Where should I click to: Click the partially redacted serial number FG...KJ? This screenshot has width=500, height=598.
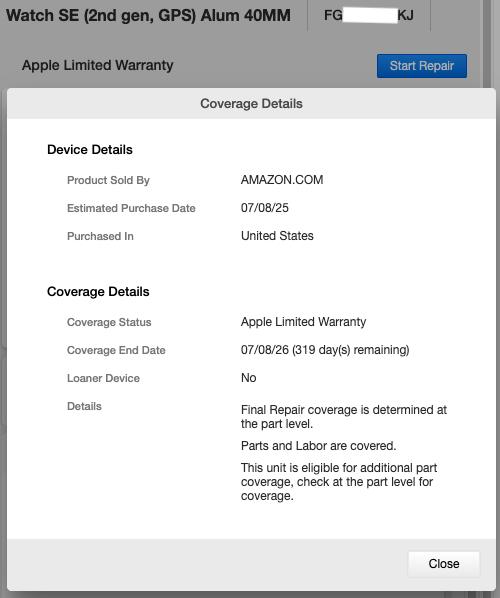coord(369,16)
